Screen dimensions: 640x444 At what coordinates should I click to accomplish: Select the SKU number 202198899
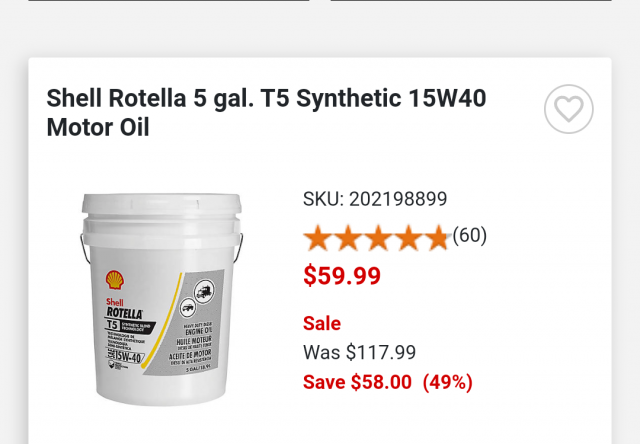pos(398,199)
